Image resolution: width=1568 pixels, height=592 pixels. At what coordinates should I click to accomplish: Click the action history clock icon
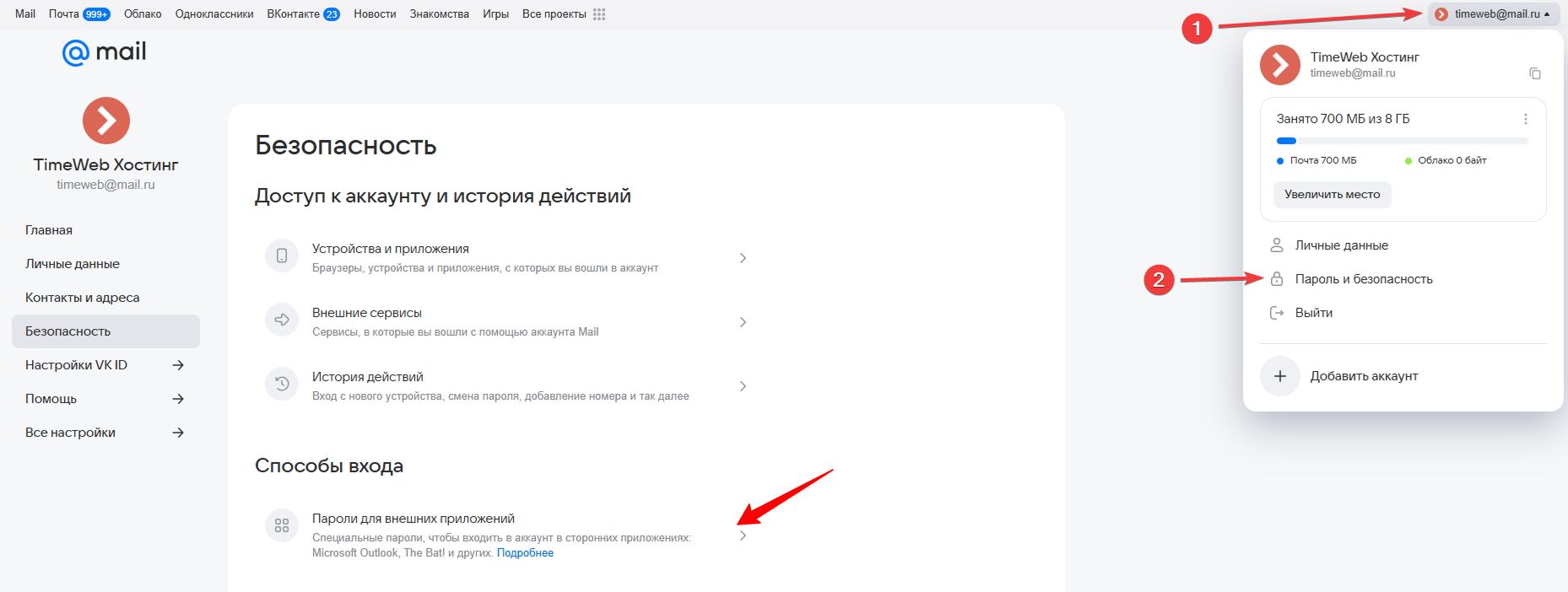(x=282, y=384)
